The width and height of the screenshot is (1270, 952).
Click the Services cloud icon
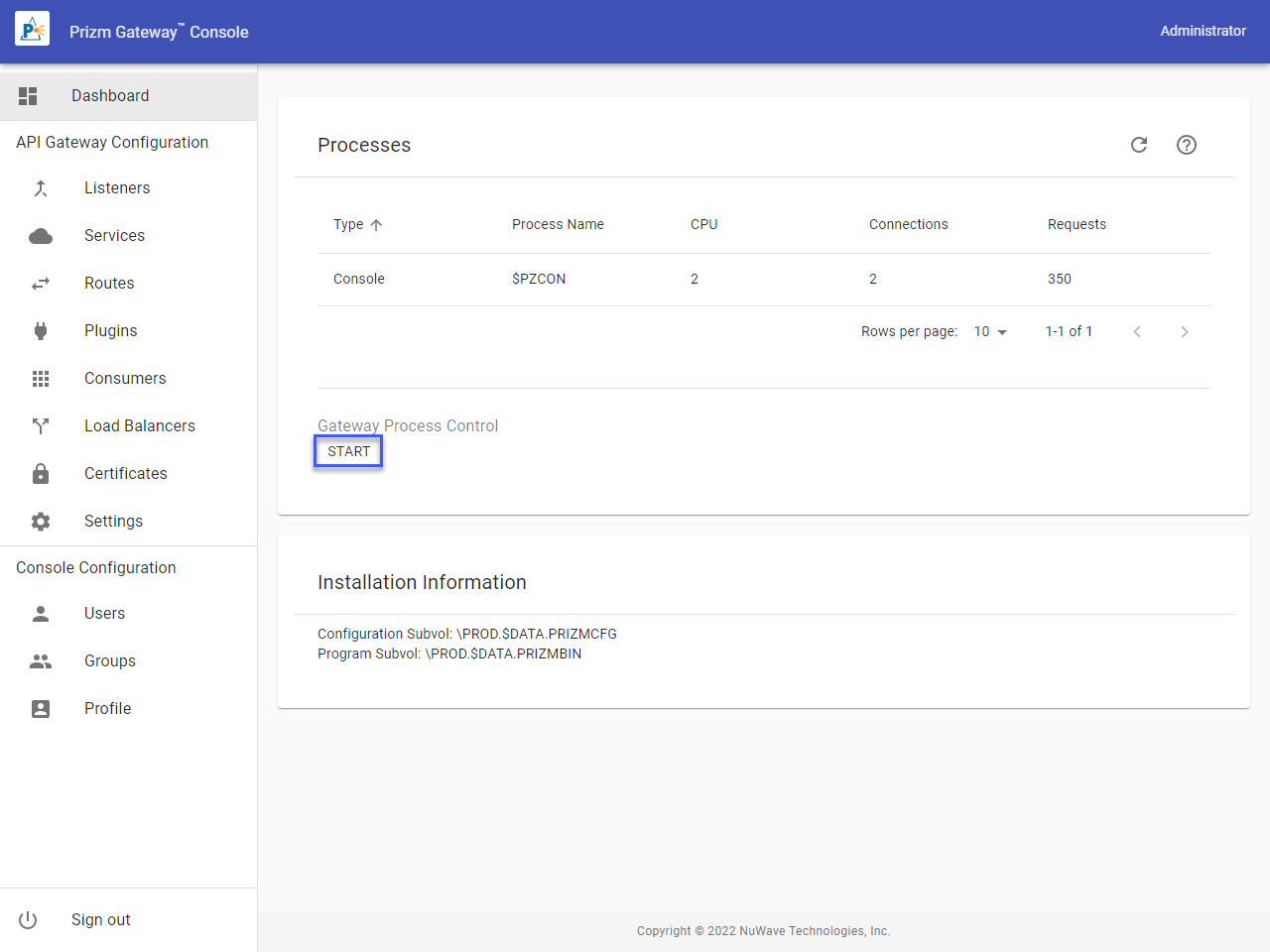[x=41, y=236]
